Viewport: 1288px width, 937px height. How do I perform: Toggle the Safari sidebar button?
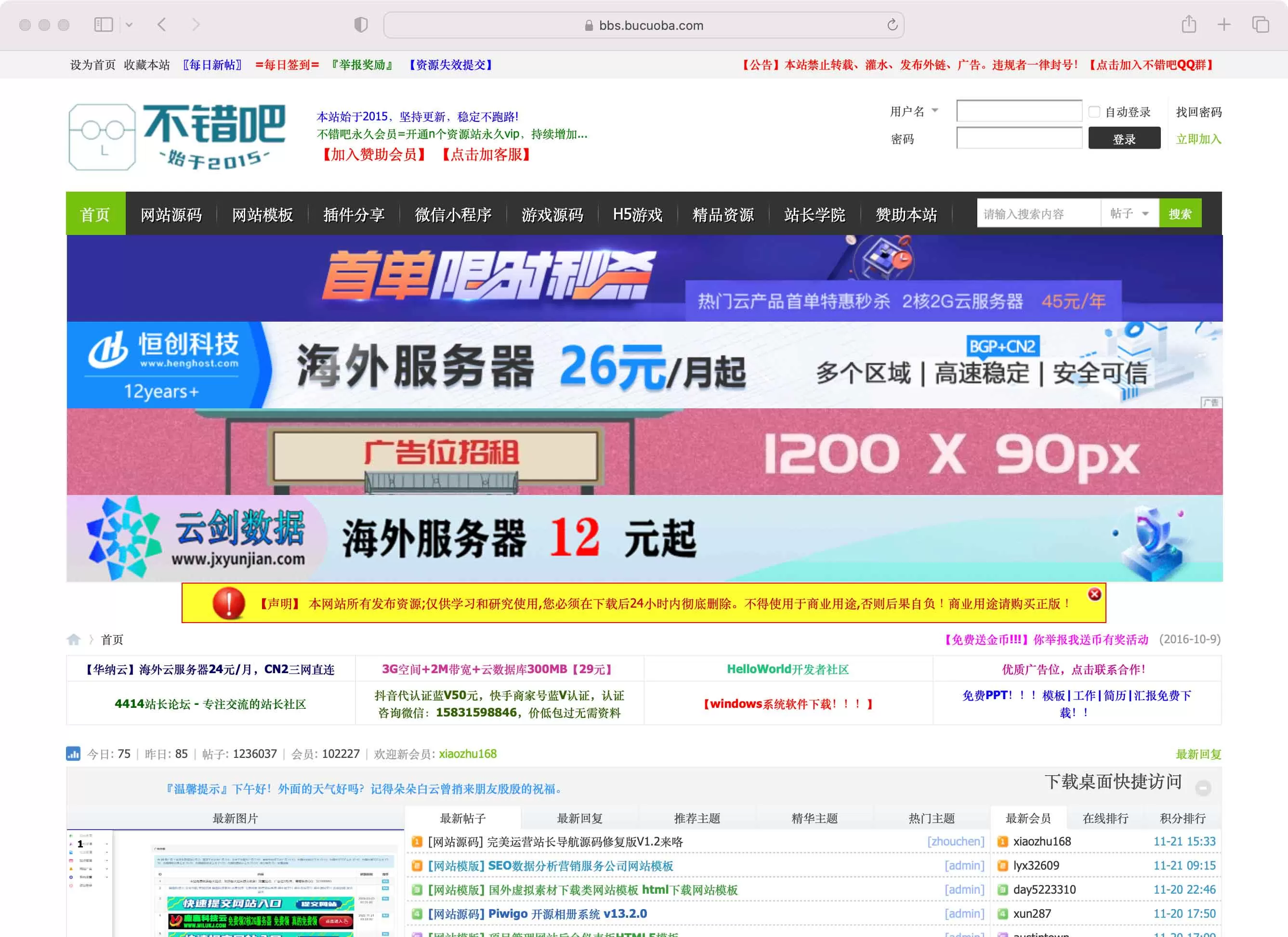104,25
